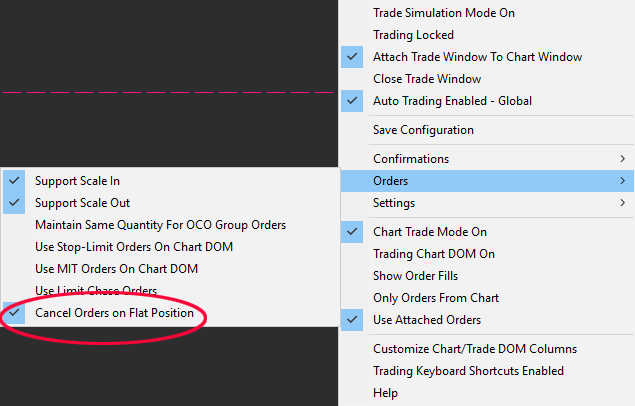Viewport: 635px width, 406px height.
Task: Enable Use Stop-Limit Orders On Chart DOM
Action: (134, 247)
